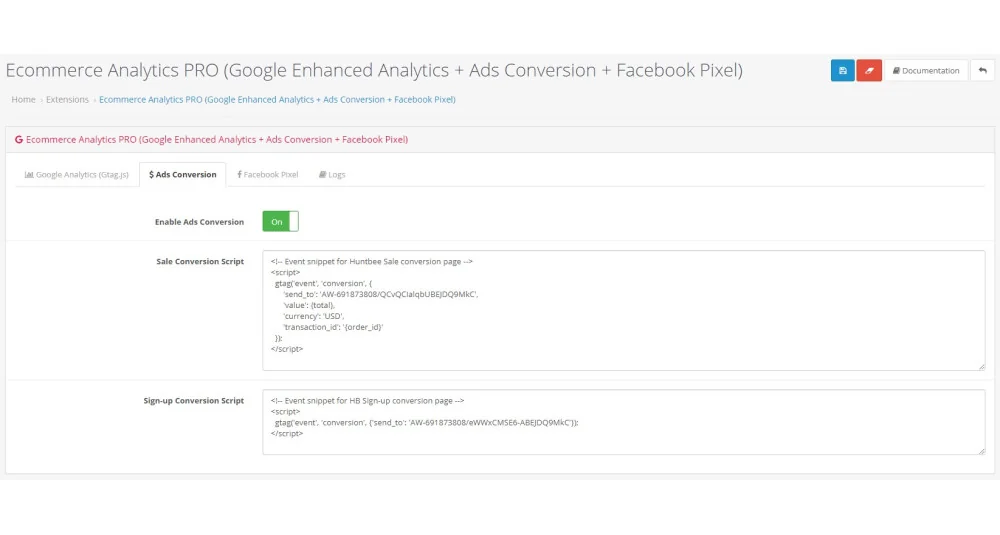Go to the Home breadcrumb link
Viewport: 1000px width, 535px height.
pyautogui.click(x=24, y=99)
